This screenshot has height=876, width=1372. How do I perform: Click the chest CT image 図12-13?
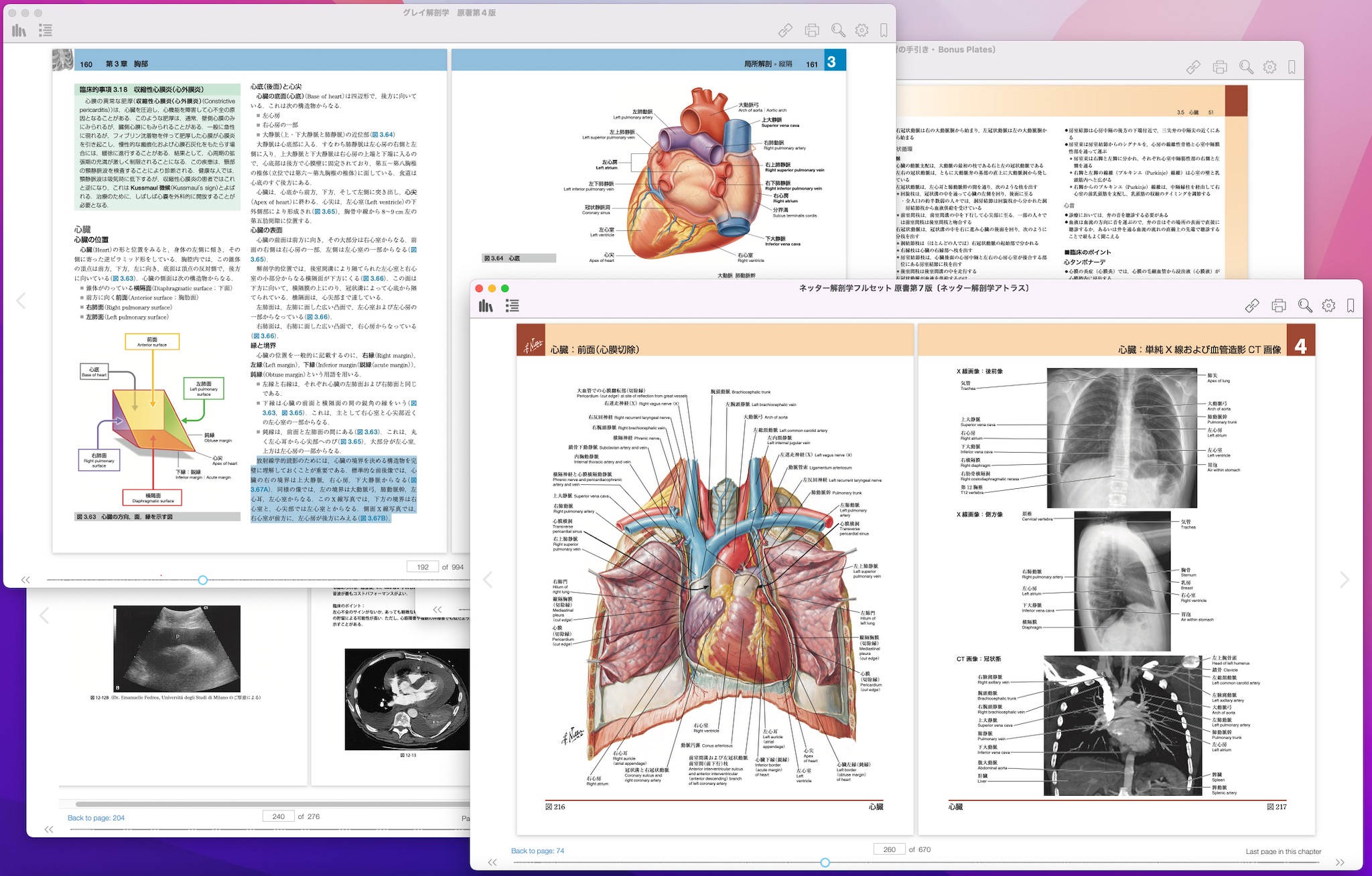pos(407,699)
